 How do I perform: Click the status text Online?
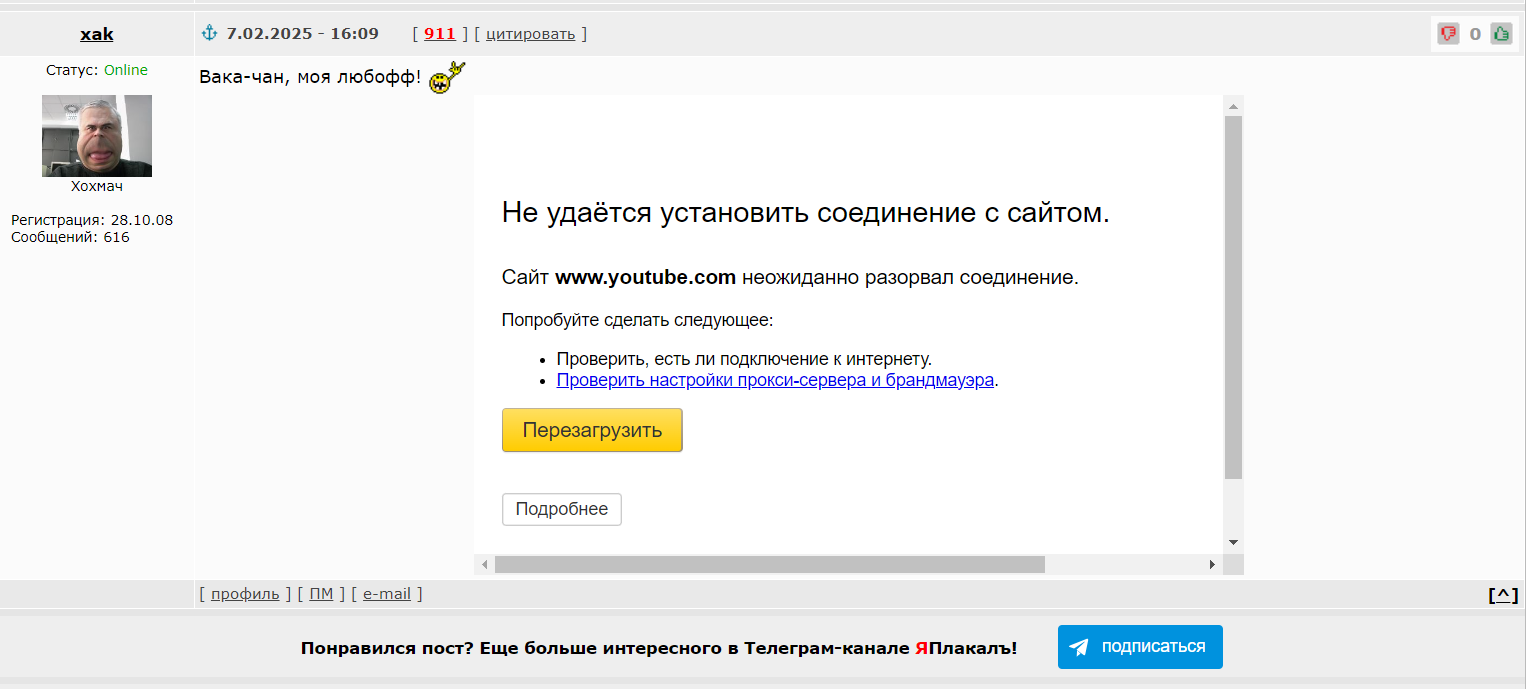point(126,70)
